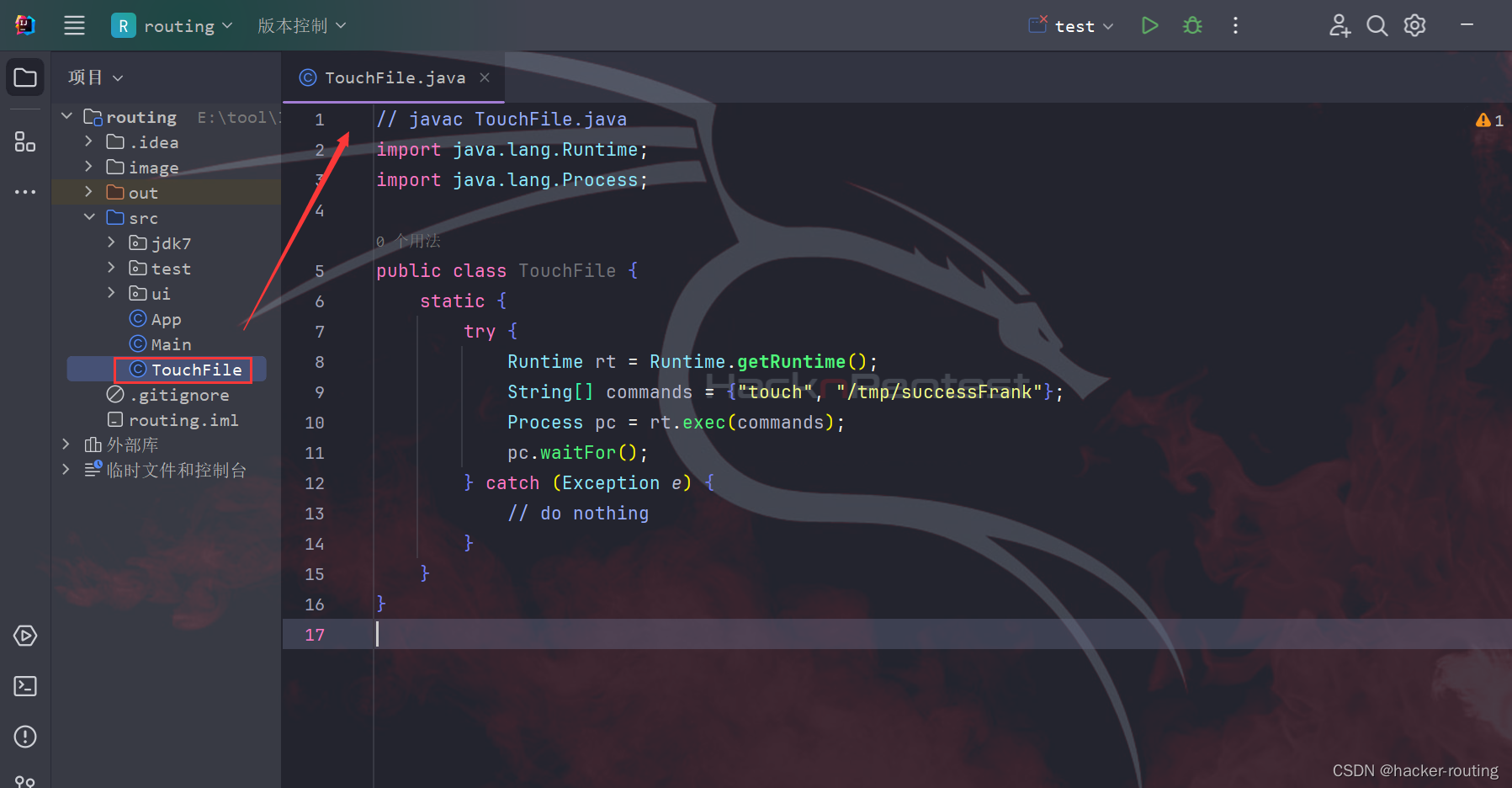This screenshot has height=788, width=1512.
Task: Click line number 17 in gutter
Action: click(315, 635)
